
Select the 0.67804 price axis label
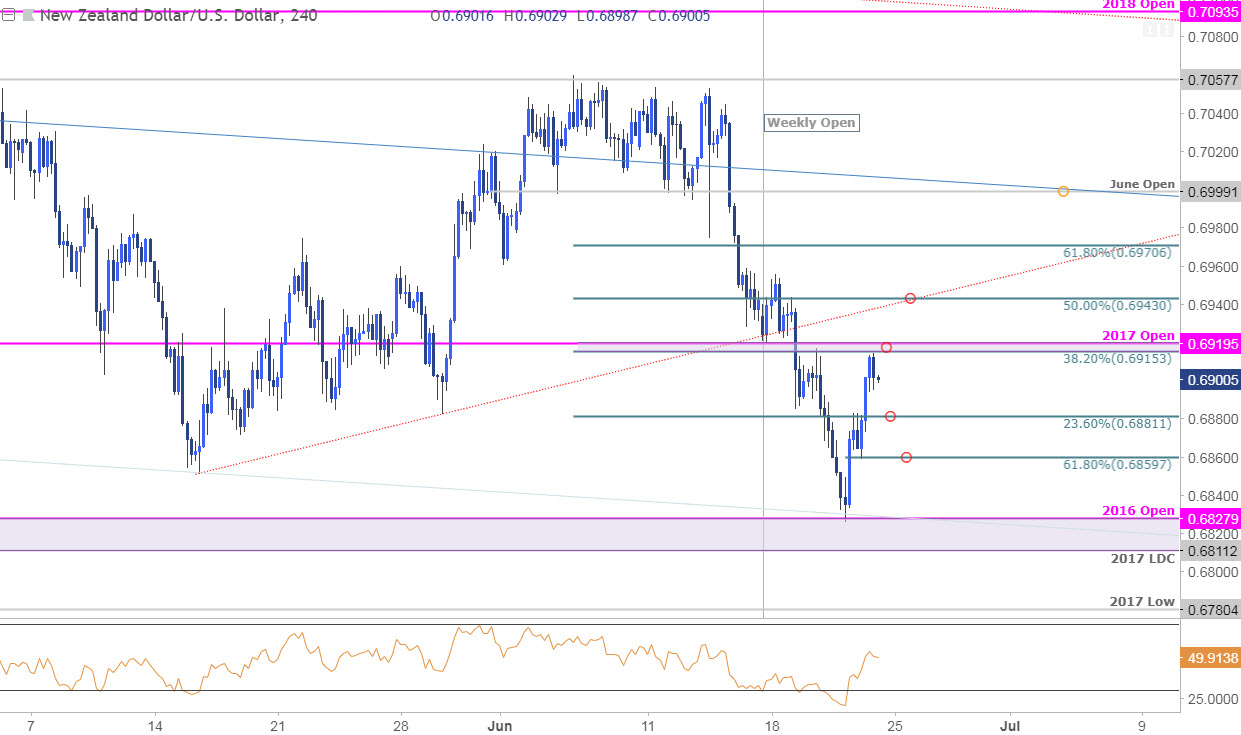(x=1210, y=609)
